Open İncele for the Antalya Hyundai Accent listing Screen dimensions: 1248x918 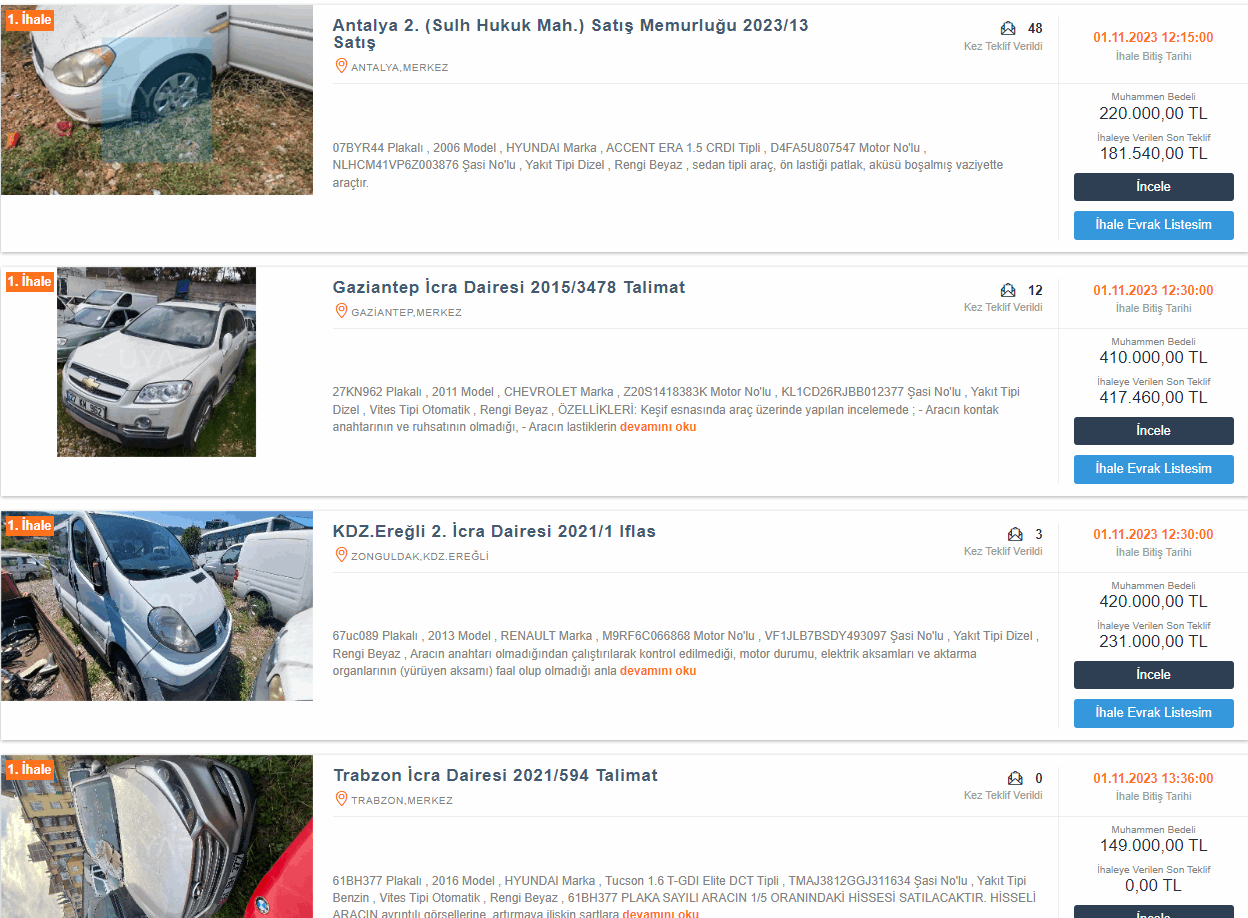(1153, 187)
